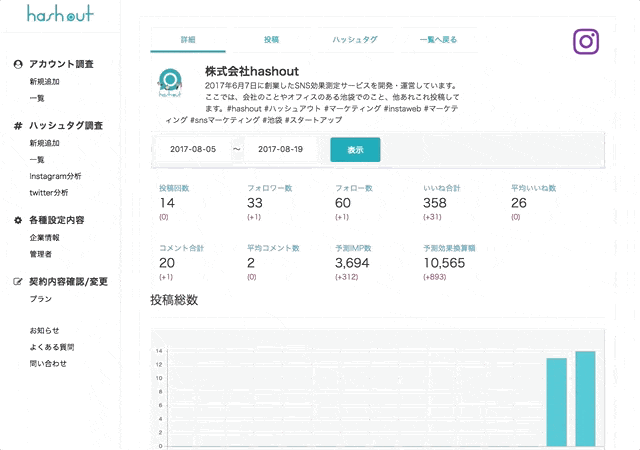Open Instagram分析 in the sidebar

pos(55,176)
